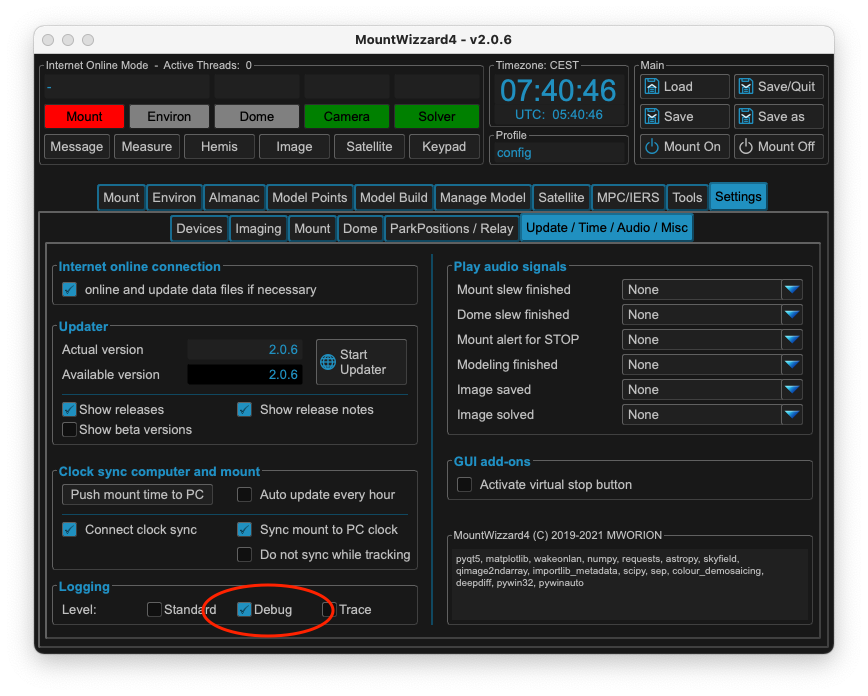Viewport: 868px width, 696px height.
Task: Click the green Camera status button
Action: click(x=347, y=116)
